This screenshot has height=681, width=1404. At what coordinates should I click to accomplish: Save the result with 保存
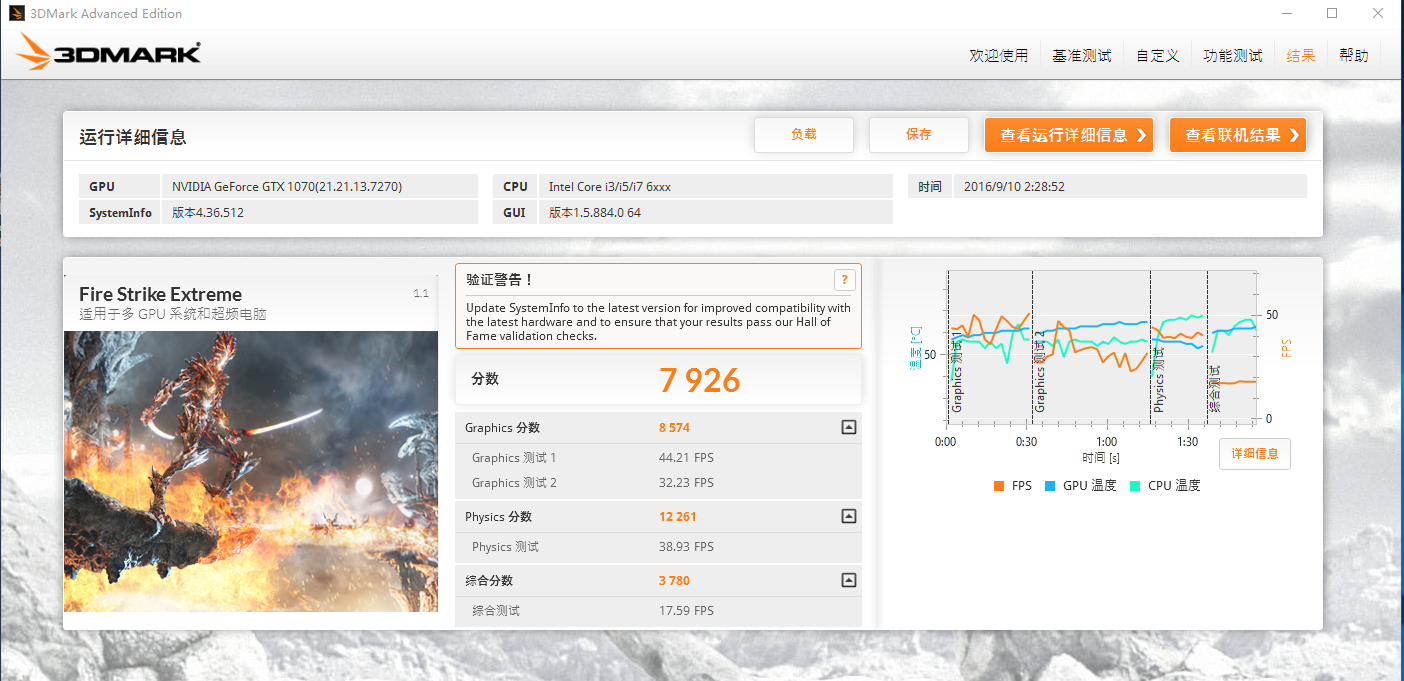pyautogui.click(x=918, y=134)
